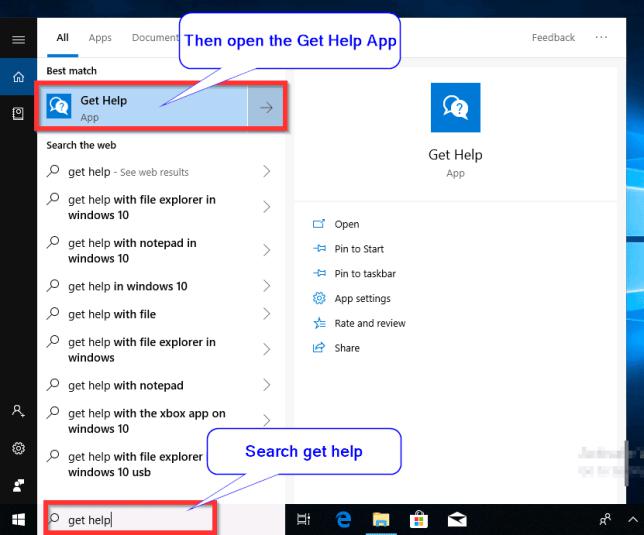Click the large Get Help tile in preview pane
Viewport: 644px width, 535px height.
point(455,108)
